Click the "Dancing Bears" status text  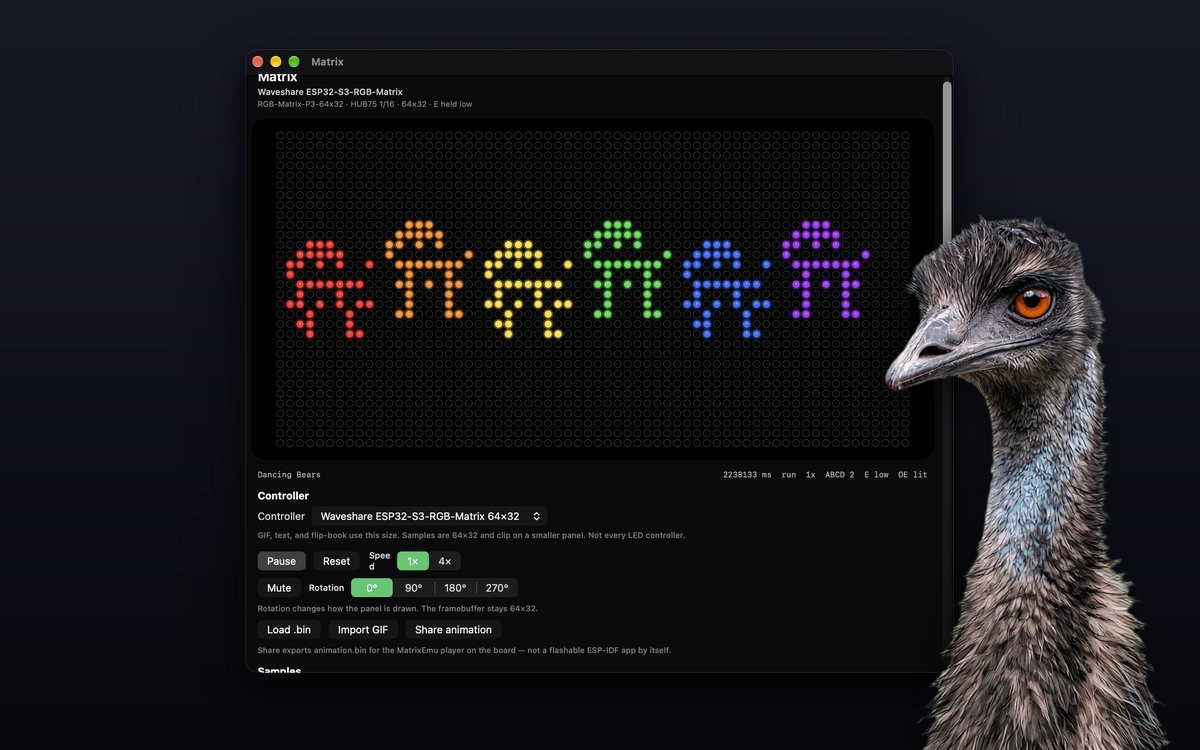[x=289, y=475]
